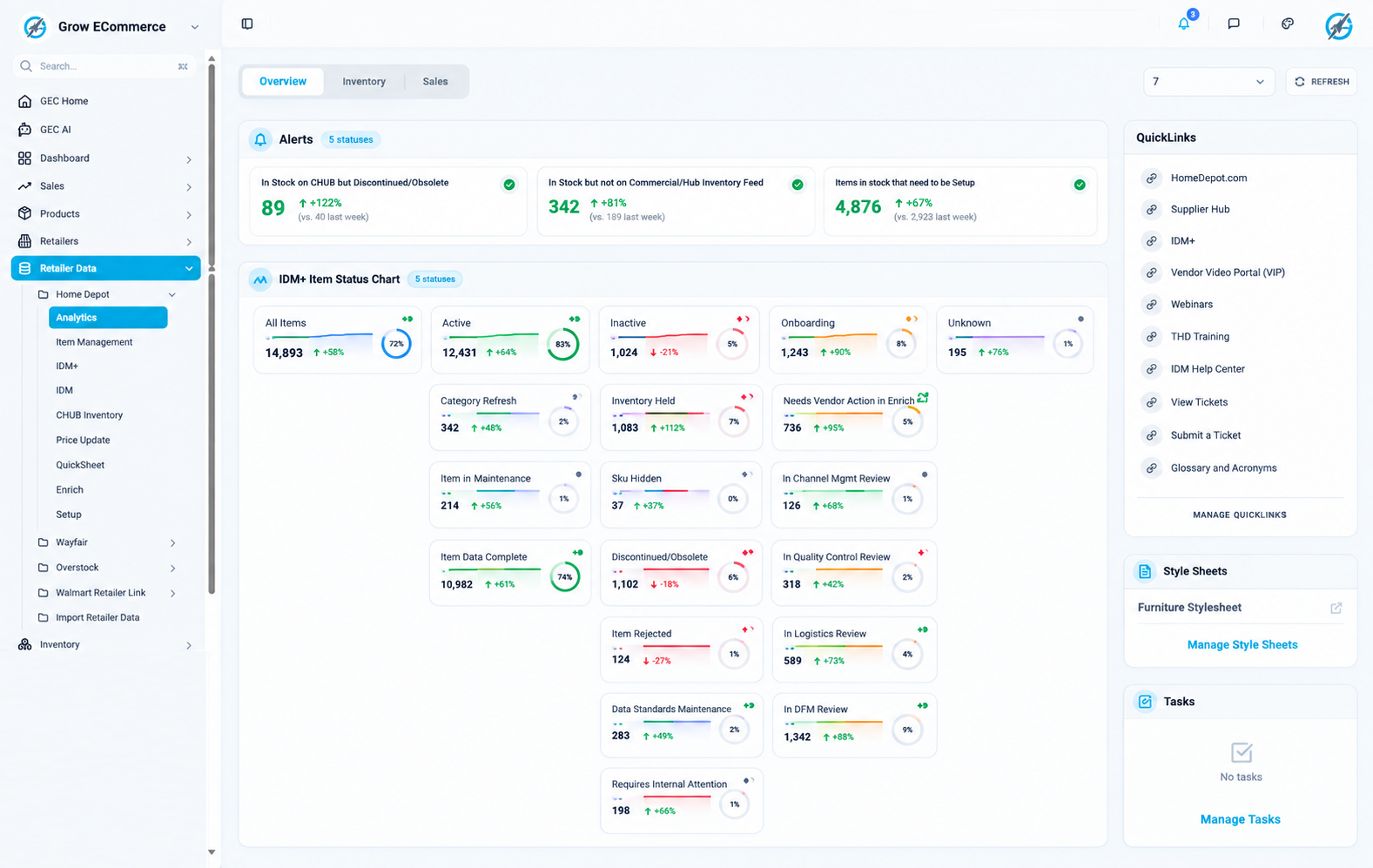Open Item Management in sidebar
This screenshot has width=1373, height=868.
[x=94, y=342]
